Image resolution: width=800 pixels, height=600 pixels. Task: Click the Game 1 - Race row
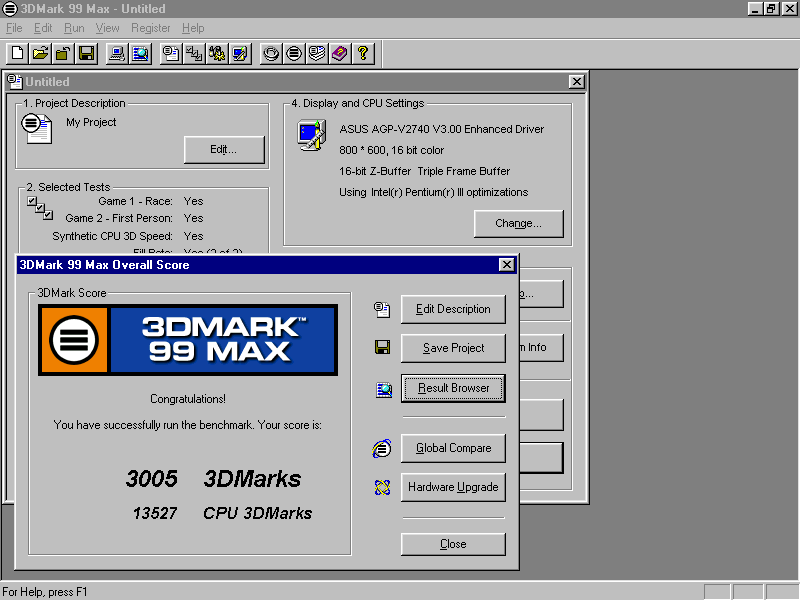pos(151,202)
